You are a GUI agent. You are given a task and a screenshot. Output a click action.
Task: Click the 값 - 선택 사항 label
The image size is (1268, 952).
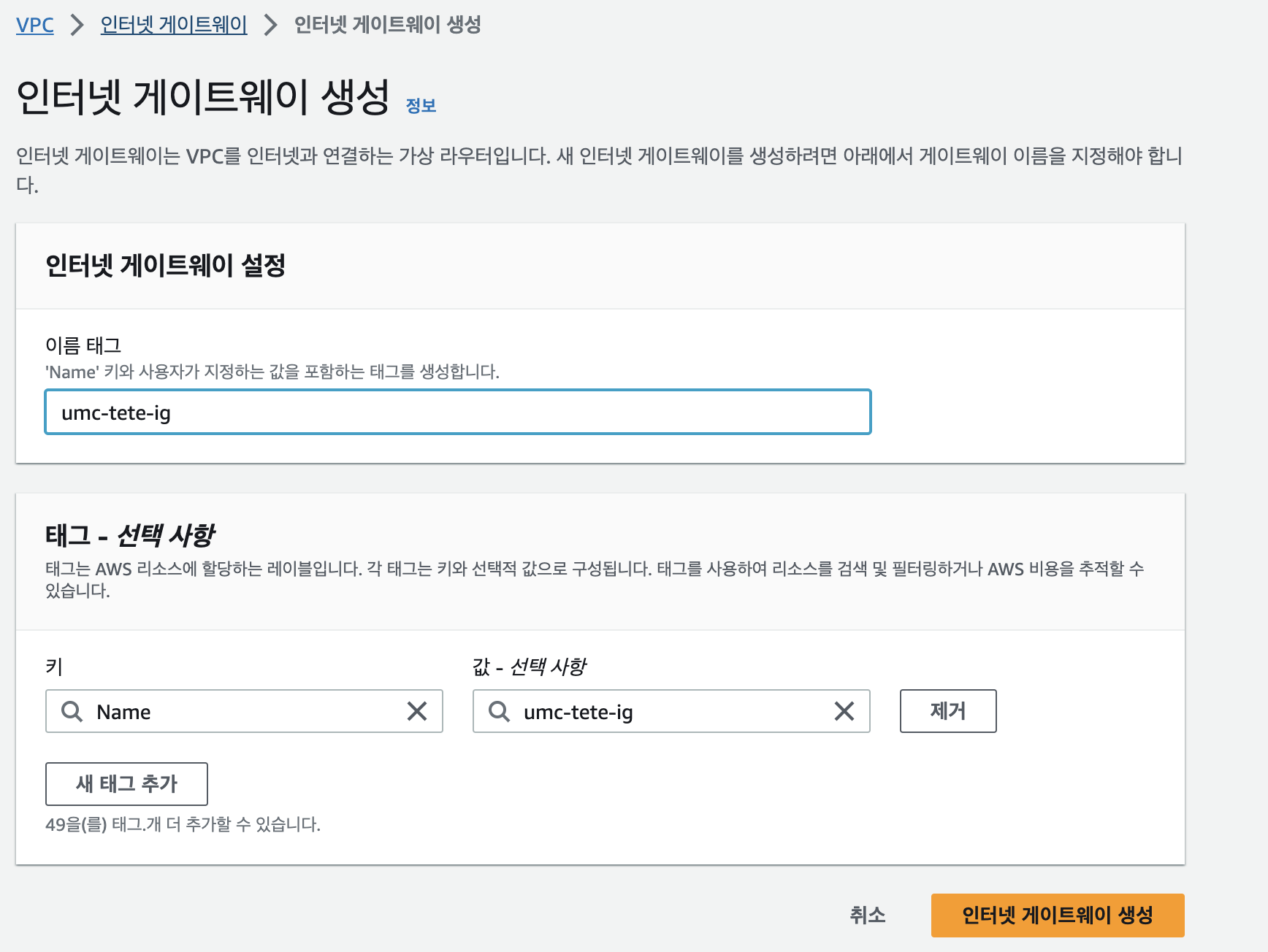pyautogui.click(x=529, y=667)
